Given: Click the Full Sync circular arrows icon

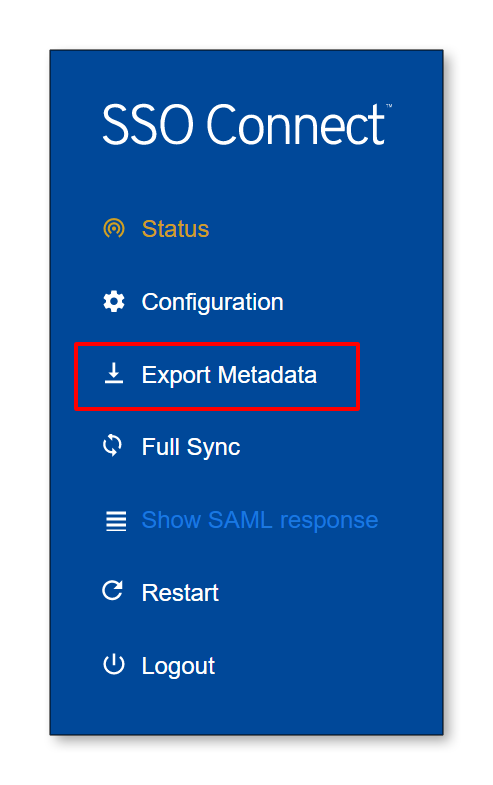Looking at the screenshot, I should click(113, 446).
